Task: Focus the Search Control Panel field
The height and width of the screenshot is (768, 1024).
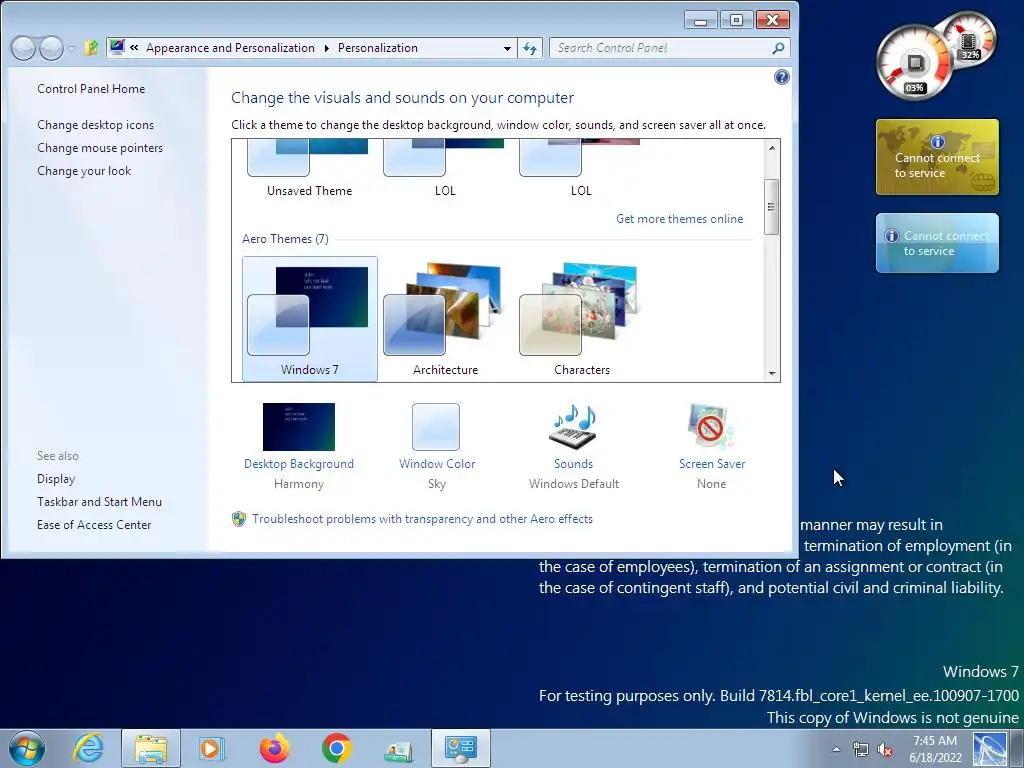Action: (x=662, y=48)
